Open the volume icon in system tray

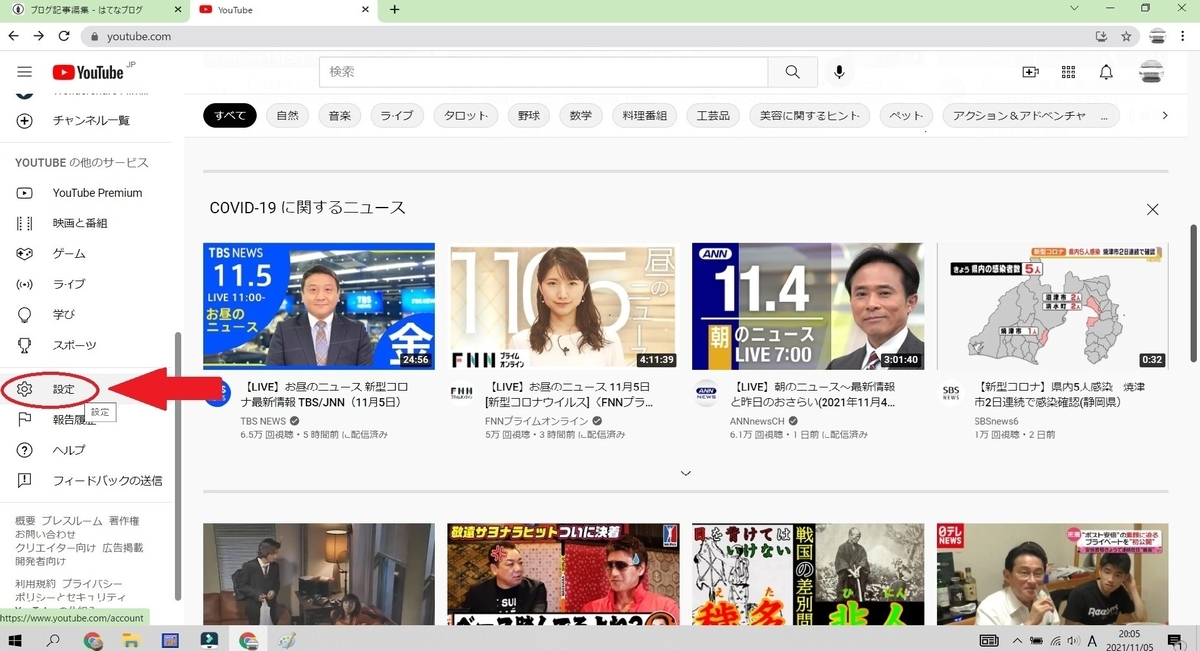1075,640
